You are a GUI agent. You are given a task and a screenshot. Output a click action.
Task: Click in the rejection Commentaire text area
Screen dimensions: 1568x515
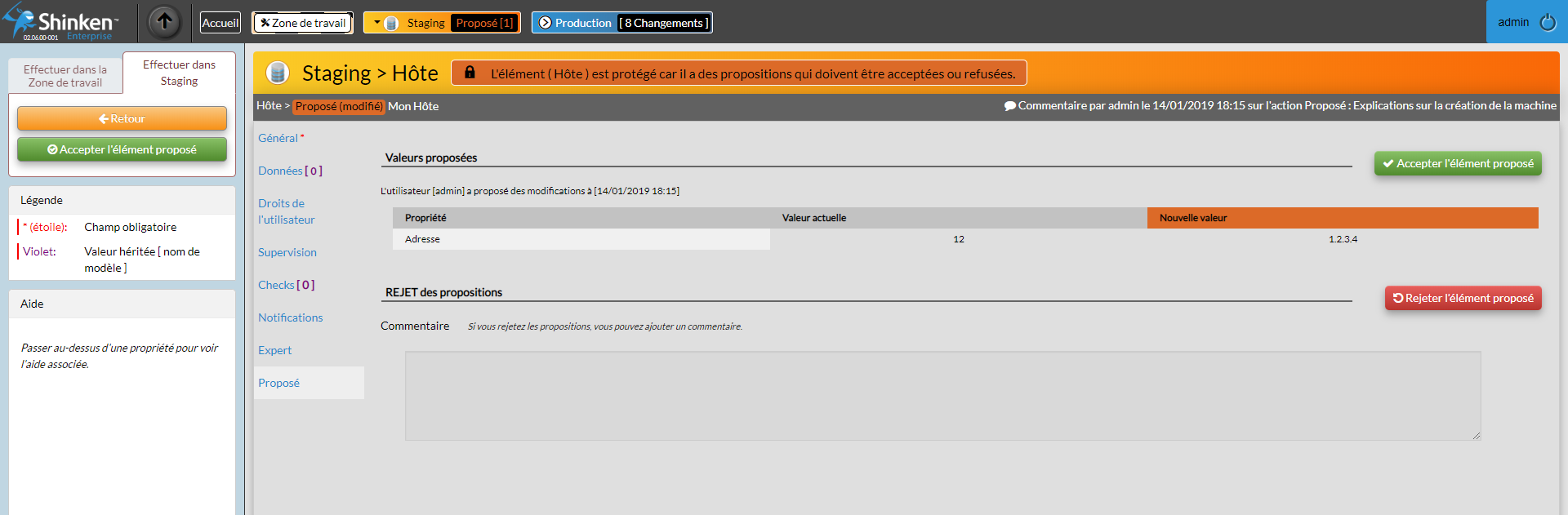(942, 396)
